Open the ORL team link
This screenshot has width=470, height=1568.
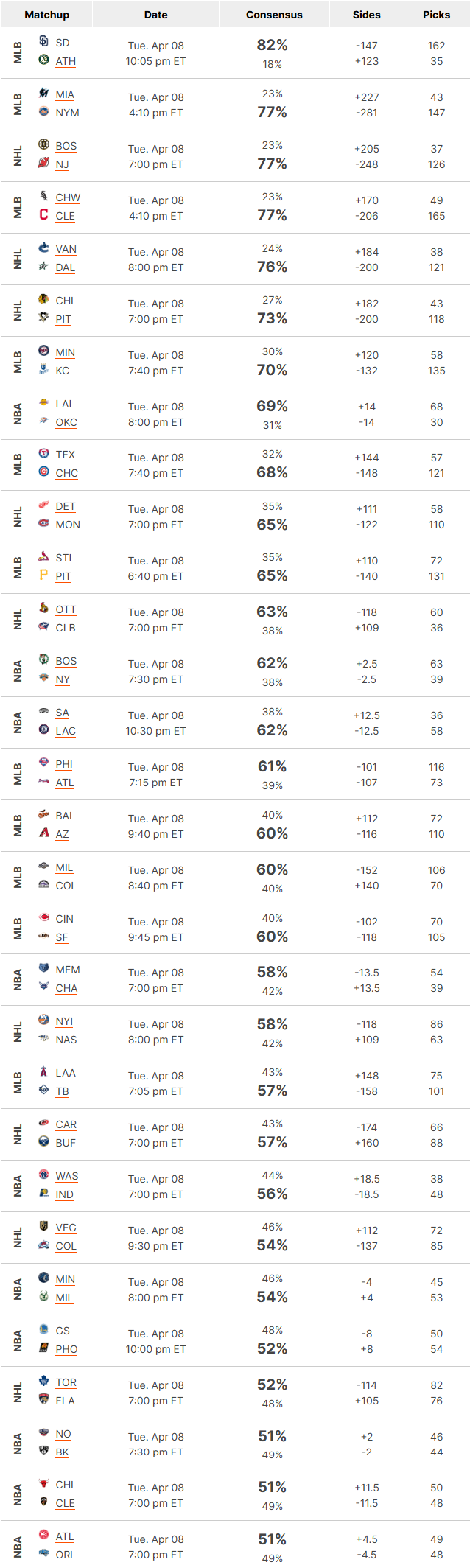click(66, 1555)
